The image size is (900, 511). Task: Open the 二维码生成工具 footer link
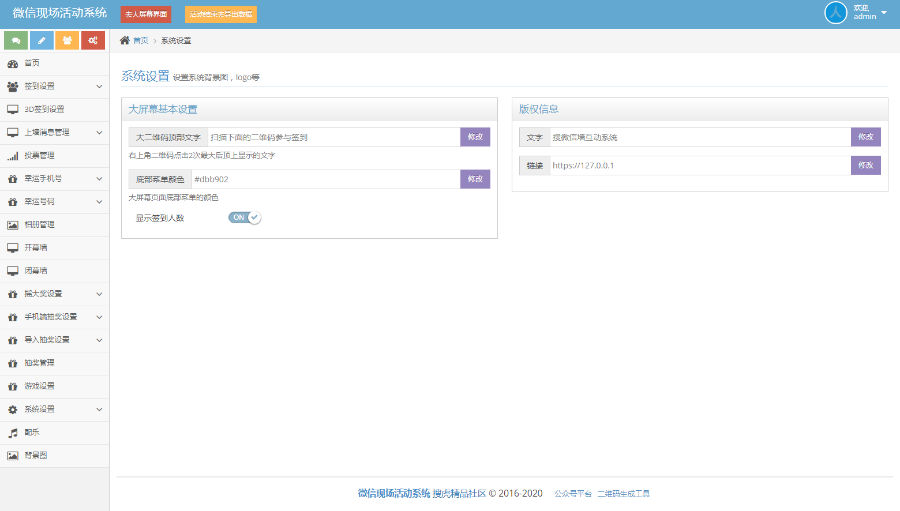point(623,494)
